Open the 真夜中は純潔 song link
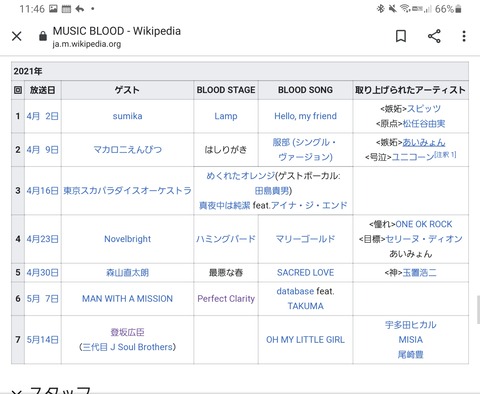Viewport: 480px width, 394px height. tap(224, 205)
